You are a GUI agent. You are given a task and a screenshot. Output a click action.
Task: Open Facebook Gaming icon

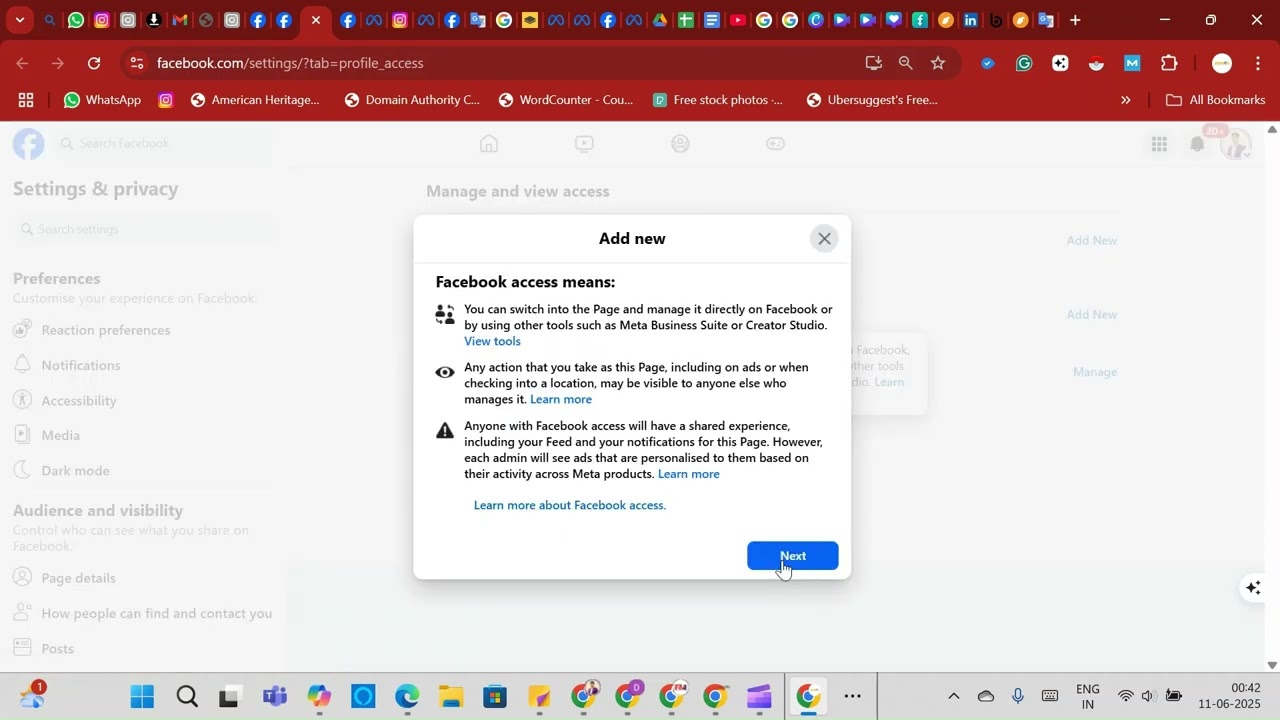pyautogui.click(x=776, y=144)
